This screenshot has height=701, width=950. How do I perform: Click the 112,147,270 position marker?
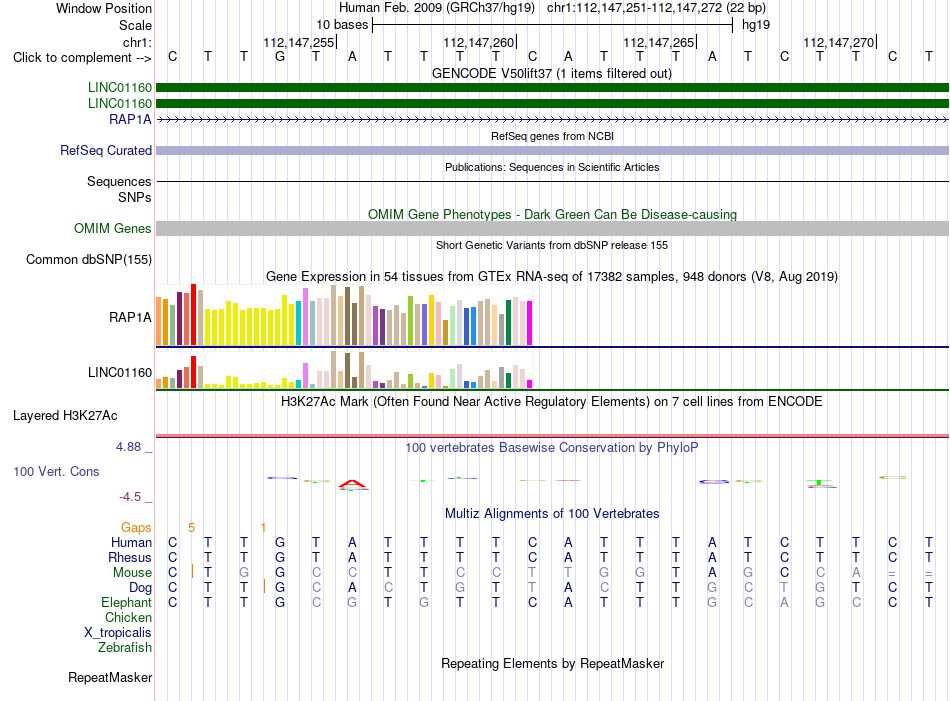pyautogui.click(x=839, y=42)
